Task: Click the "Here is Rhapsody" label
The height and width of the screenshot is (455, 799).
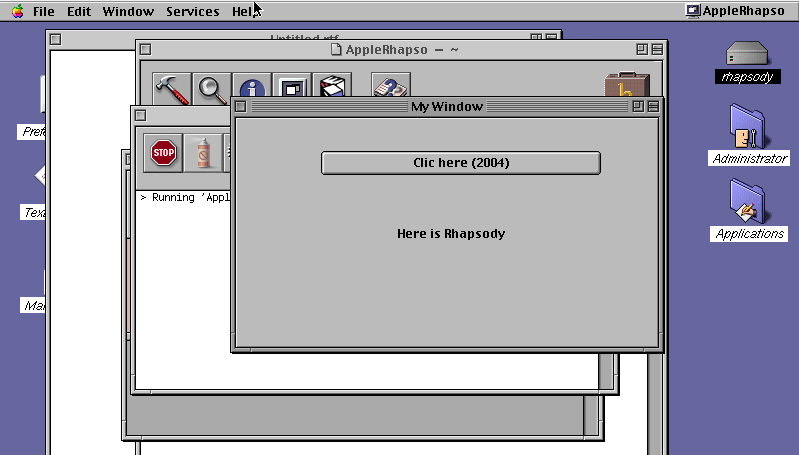Action: pos(451,234)
